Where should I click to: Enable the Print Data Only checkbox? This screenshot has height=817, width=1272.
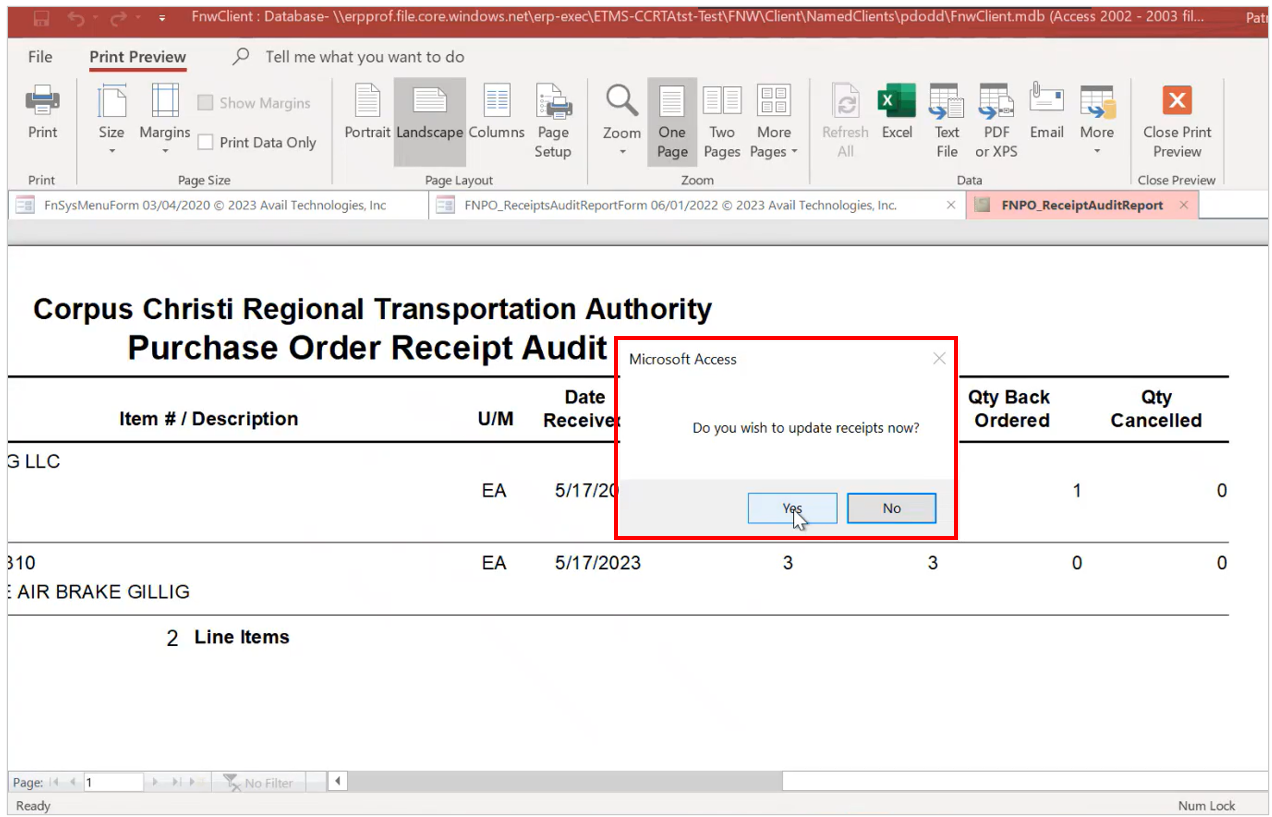(206, 143)
